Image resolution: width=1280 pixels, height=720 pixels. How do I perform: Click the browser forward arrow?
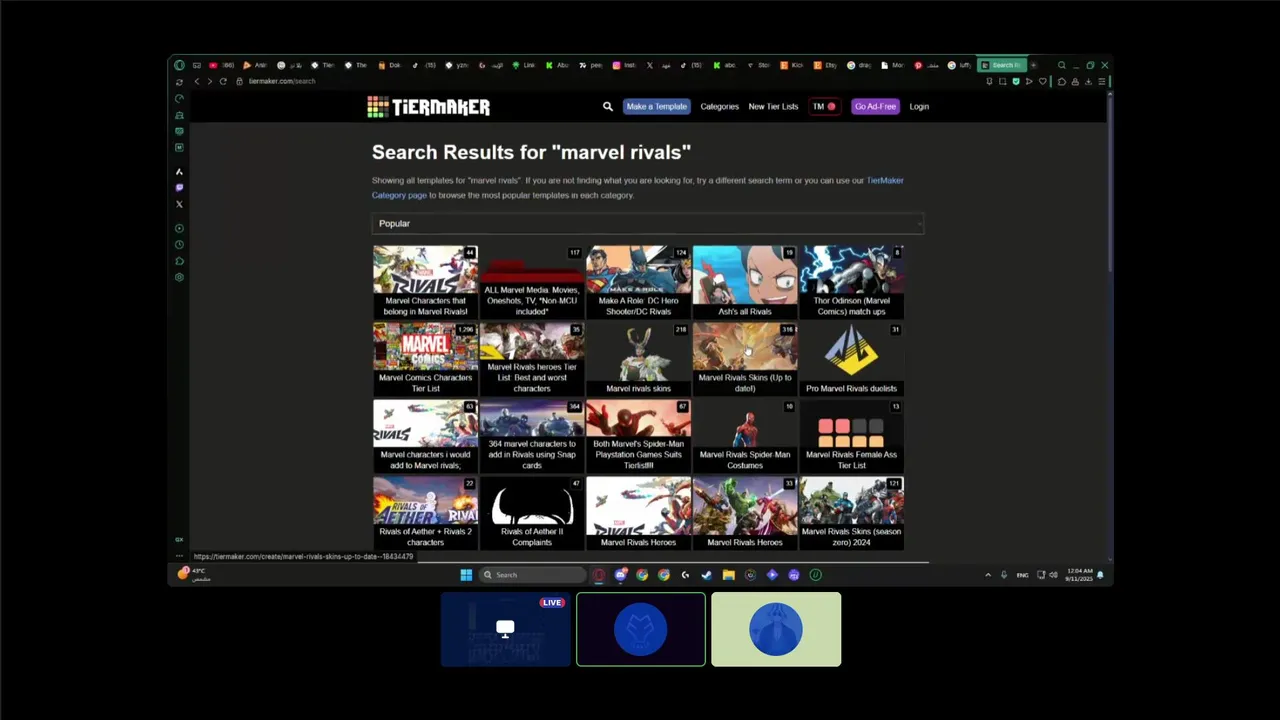coord(210,81)
